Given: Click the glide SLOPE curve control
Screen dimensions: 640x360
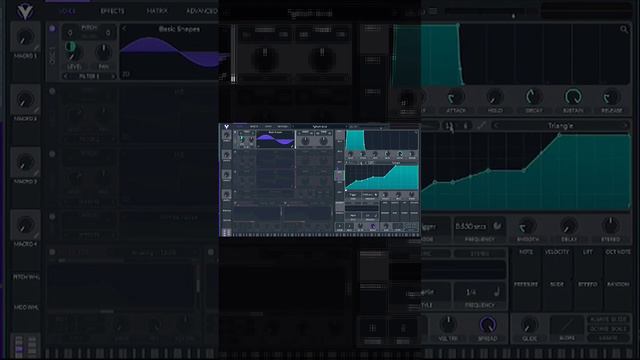Looking at the screenshot, I should tap(567, 325).
